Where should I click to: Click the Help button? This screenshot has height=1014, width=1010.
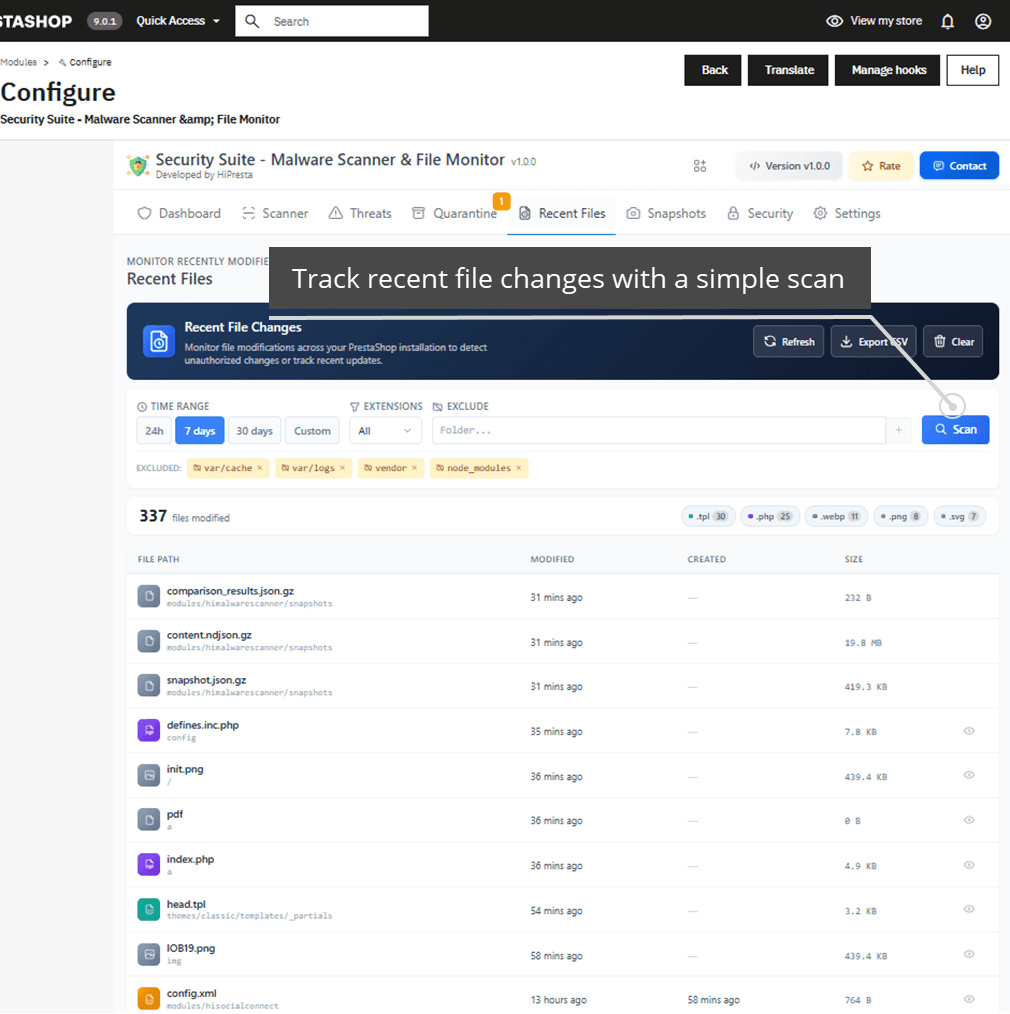[972, 70]
